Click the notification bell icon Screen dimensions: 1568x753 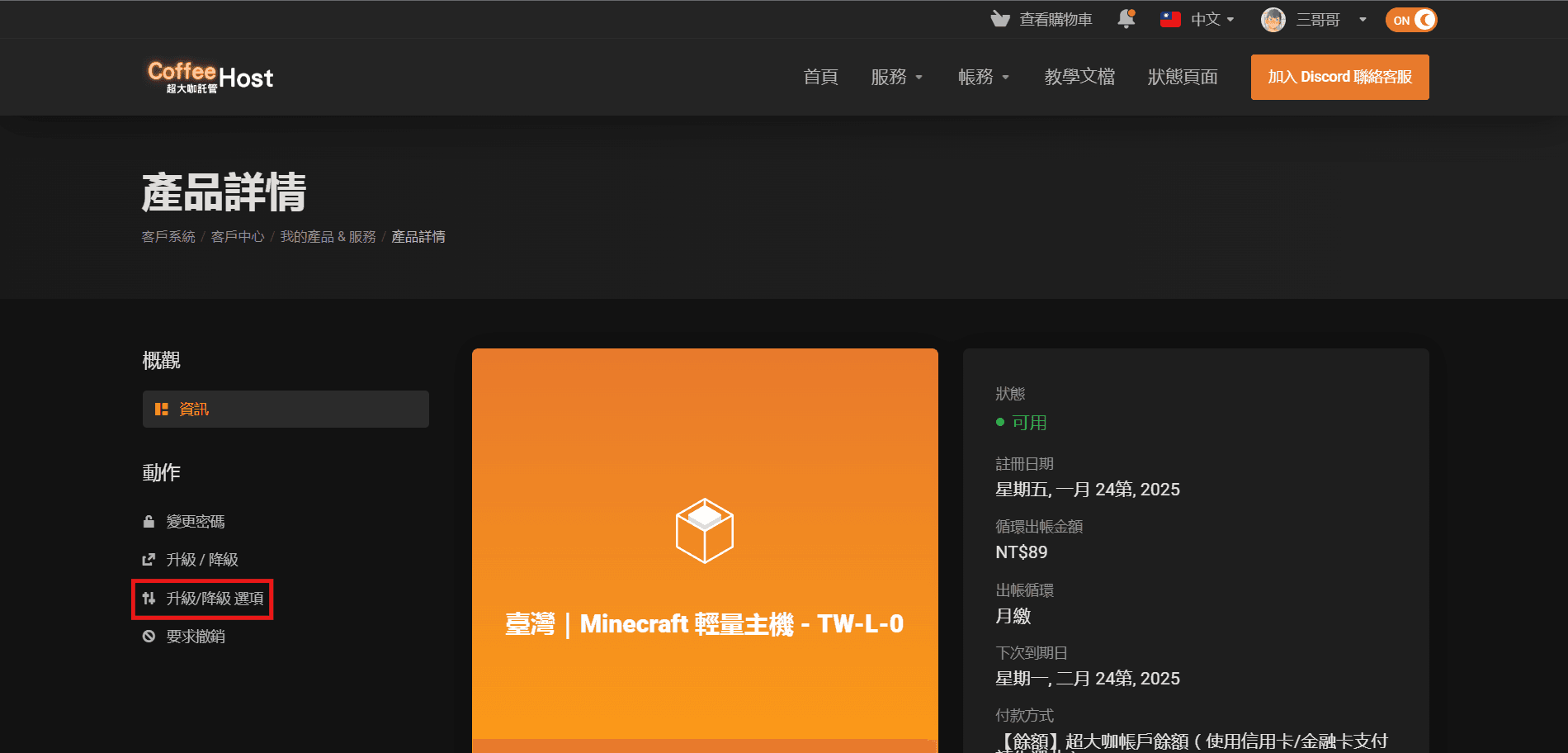[x=1126, y=19]
